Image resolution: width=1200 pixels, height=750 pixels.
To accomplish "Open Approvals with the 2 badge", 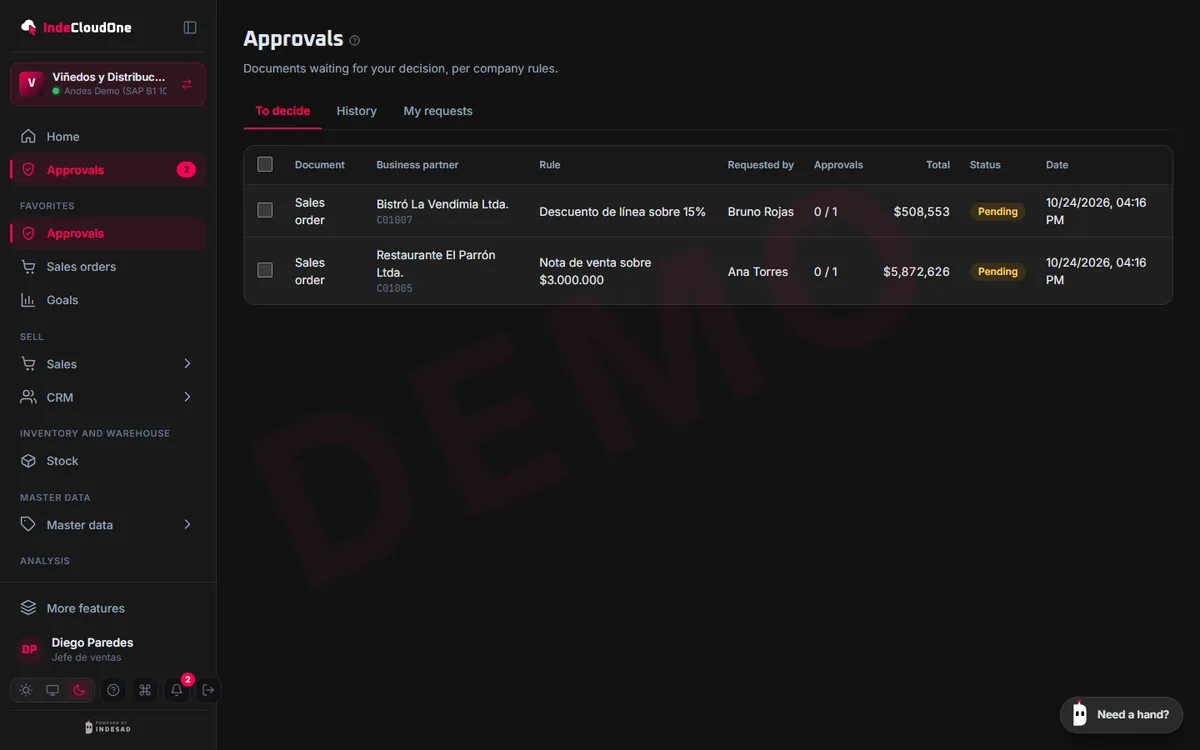I will point(108,170).
